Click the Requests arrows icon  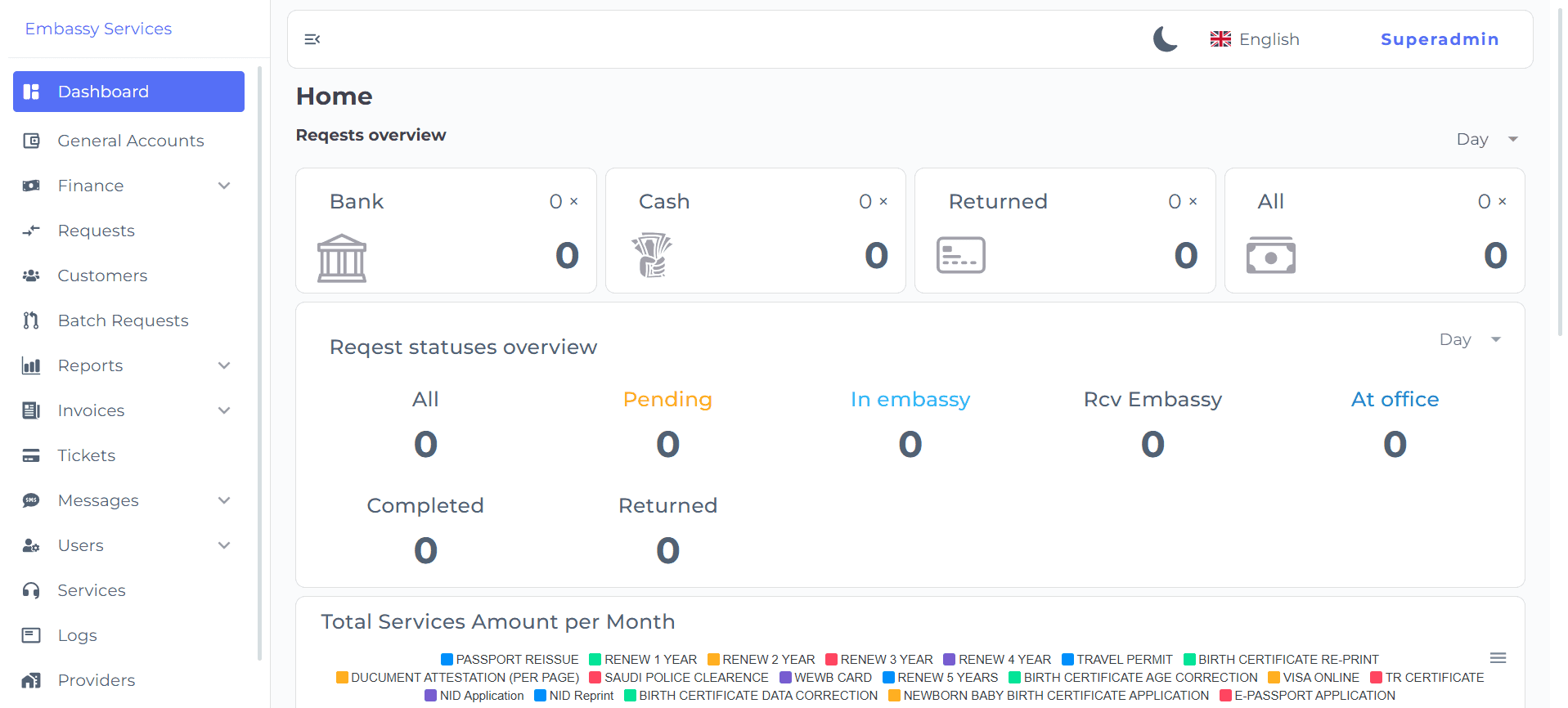click(x=31, y=231)
